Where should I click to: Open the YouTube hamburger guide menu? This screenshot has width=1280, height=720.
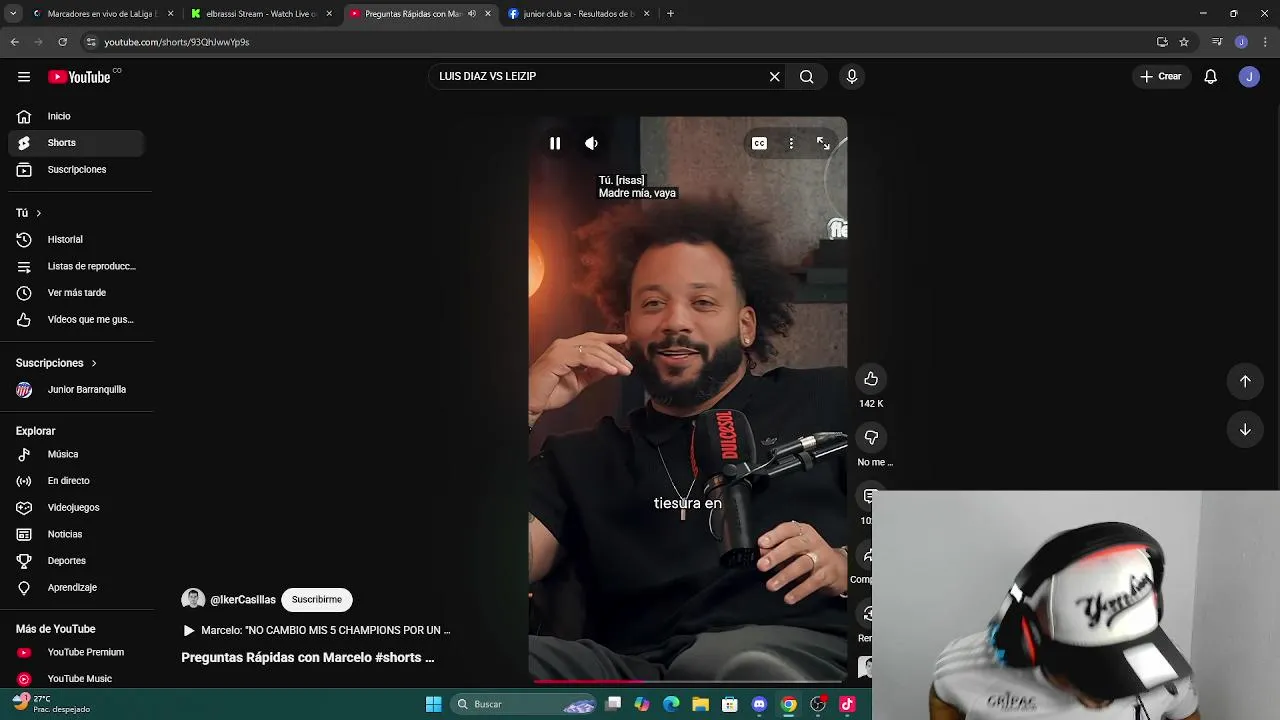[24, 77]
